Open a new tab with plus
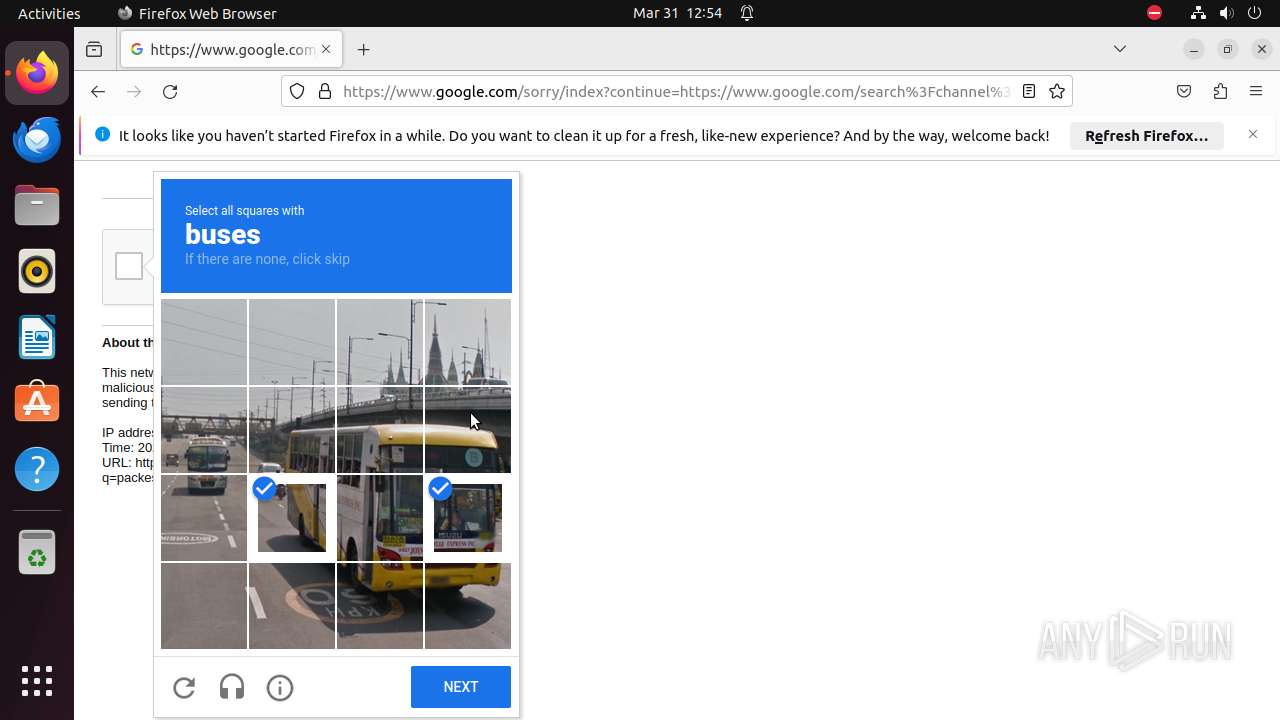 [363, 49]
